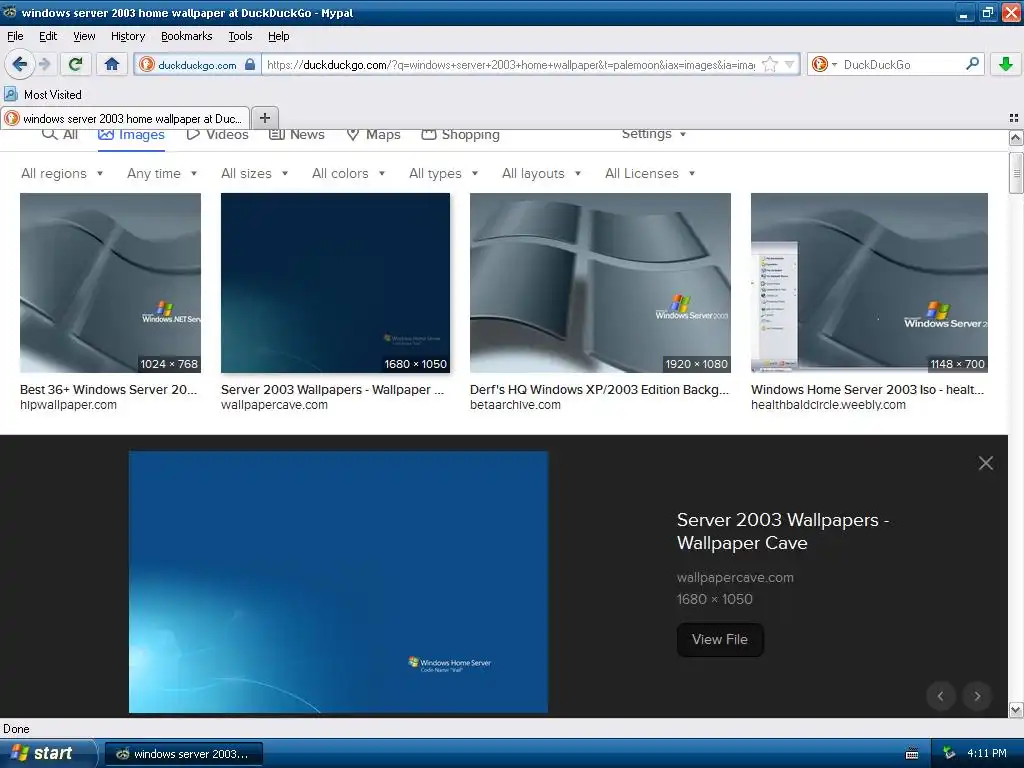Show the next image with right arrow
The height and width of the screenshot is (768, 1024).
click(977, 696)
